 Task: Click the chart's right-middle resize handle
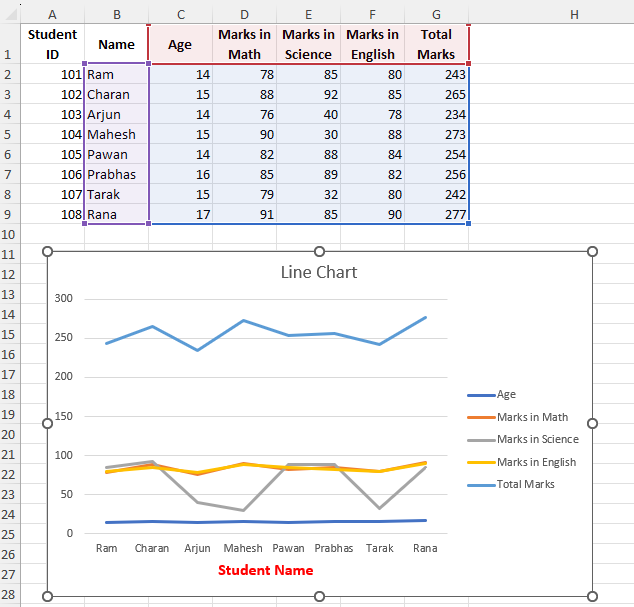(x=591, y=424)
